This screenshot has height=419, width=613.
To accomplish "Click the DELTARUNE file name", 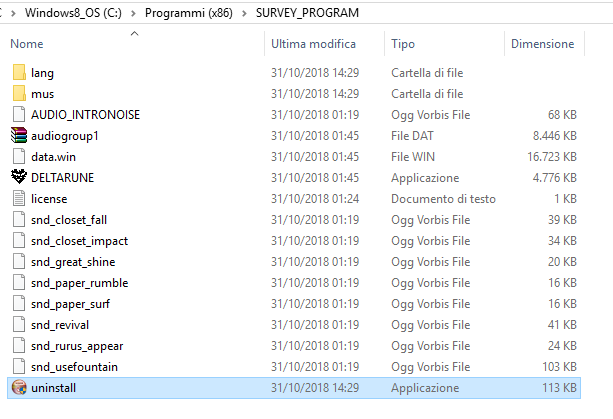I will [63, 177].
